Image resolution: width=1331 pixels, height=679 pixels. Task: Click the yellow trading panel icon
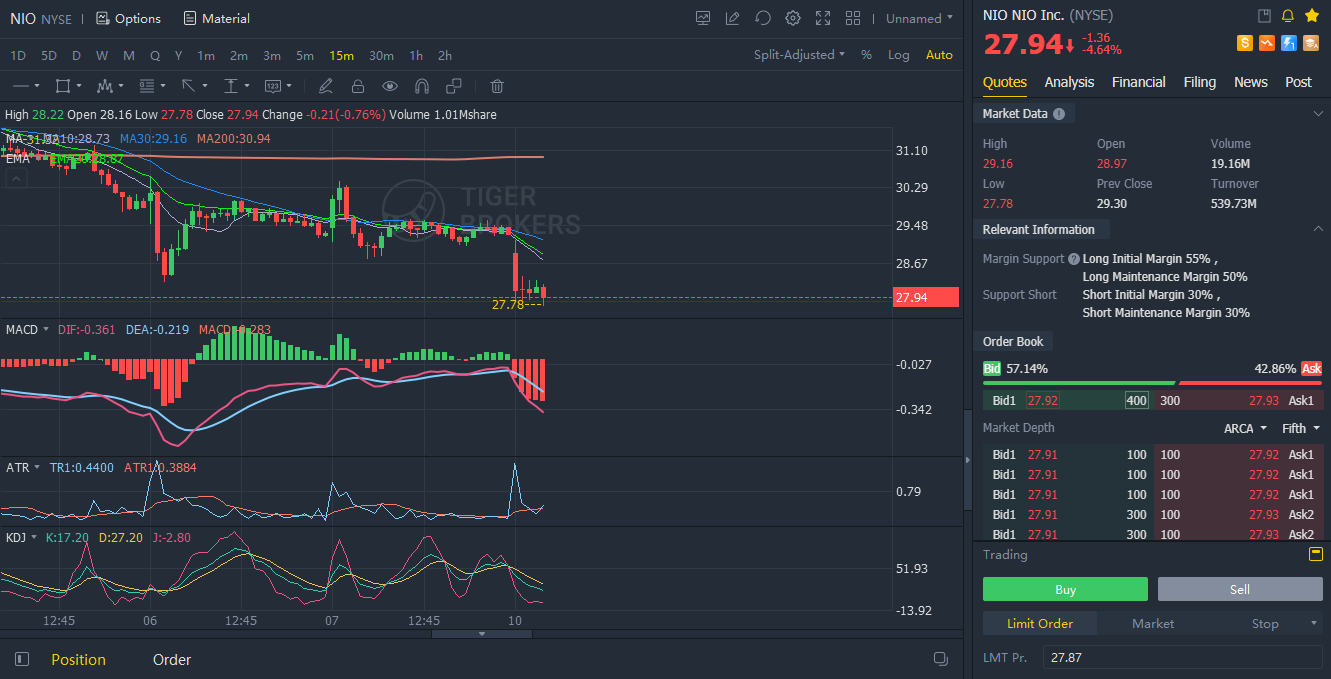pos(1316,554)
